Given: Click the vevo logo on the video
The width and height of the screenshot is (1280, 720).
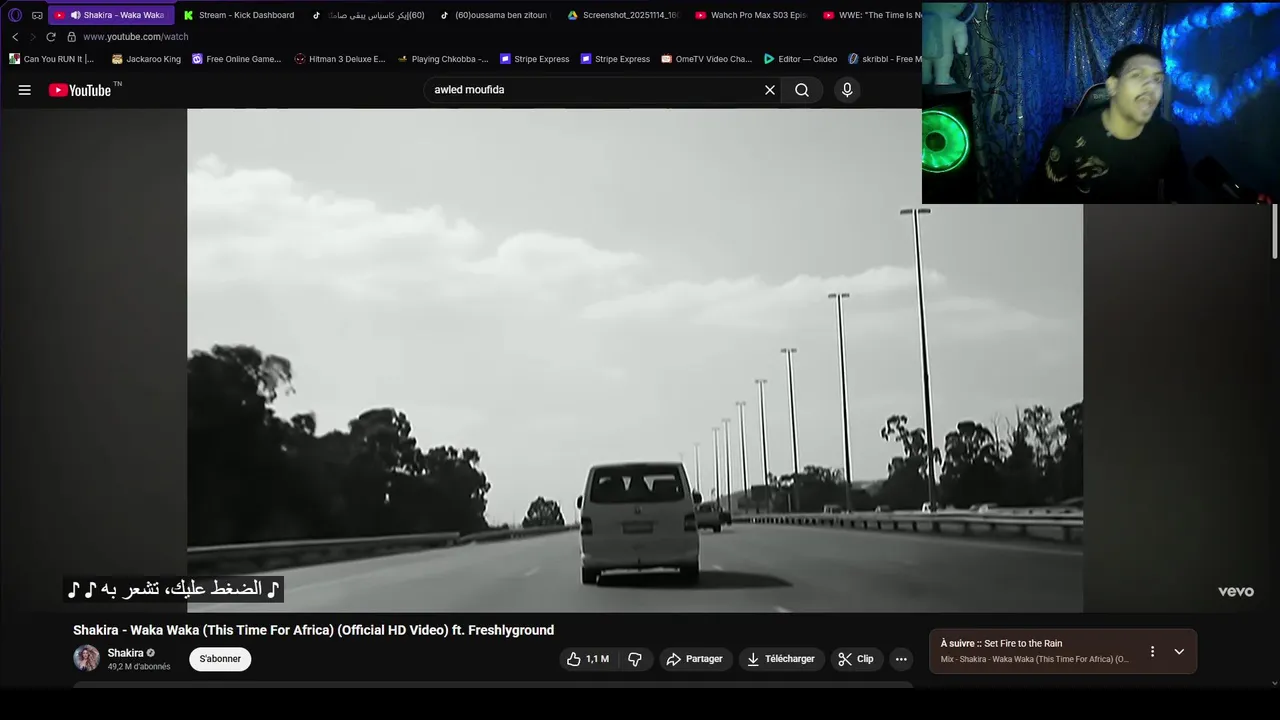Looking at the screenshot, I should tap(1236, 591).
